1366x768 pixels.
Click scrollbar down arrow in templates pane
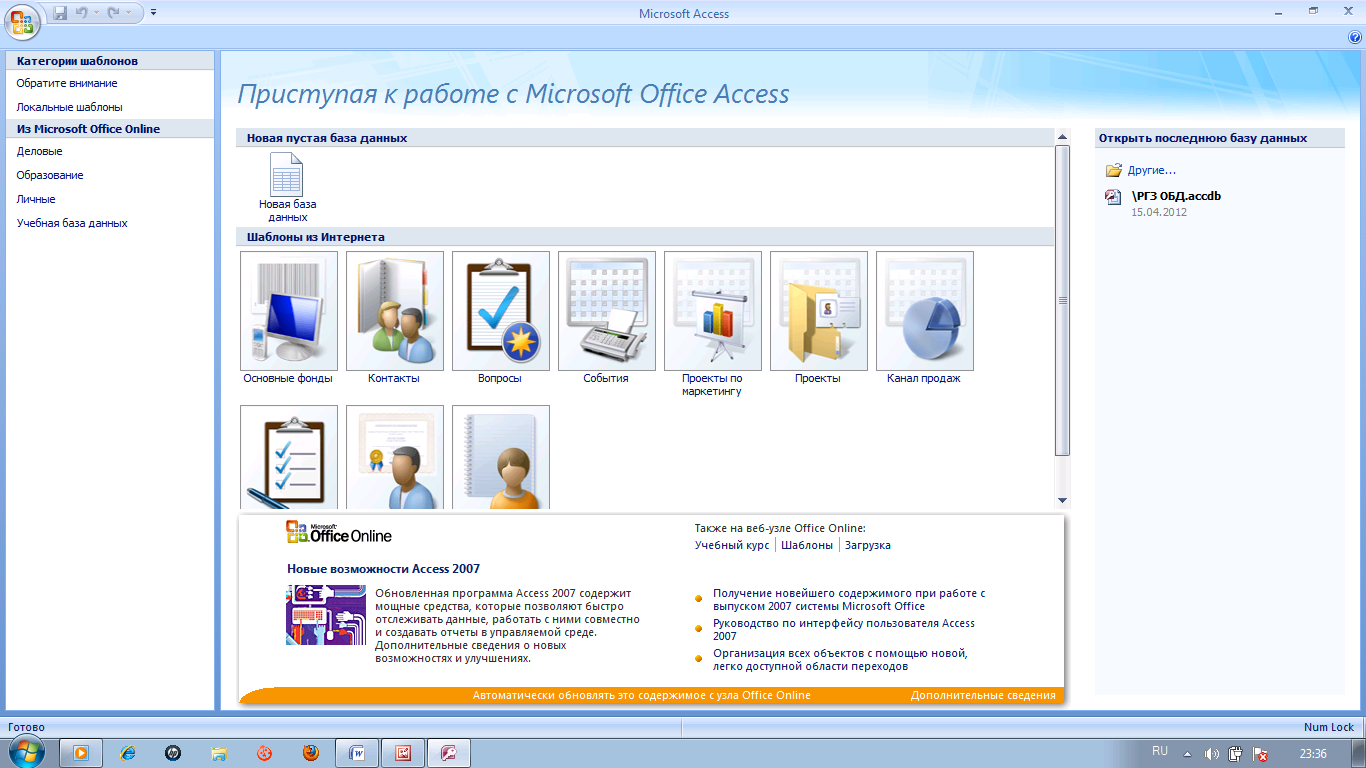(1062, 500)
